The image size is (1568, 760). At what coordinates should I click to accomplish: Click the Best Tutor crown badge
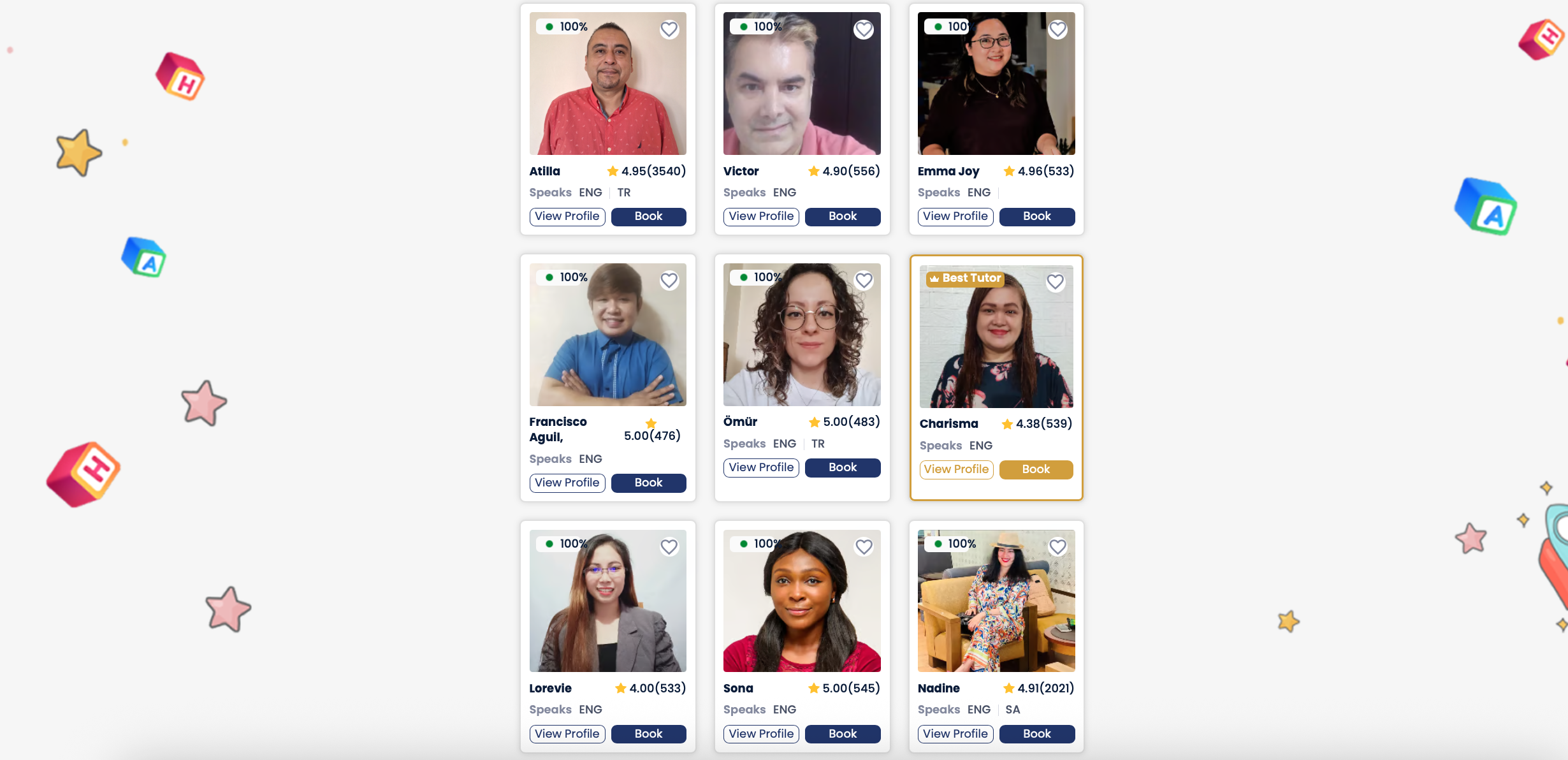tap(964, 279)
